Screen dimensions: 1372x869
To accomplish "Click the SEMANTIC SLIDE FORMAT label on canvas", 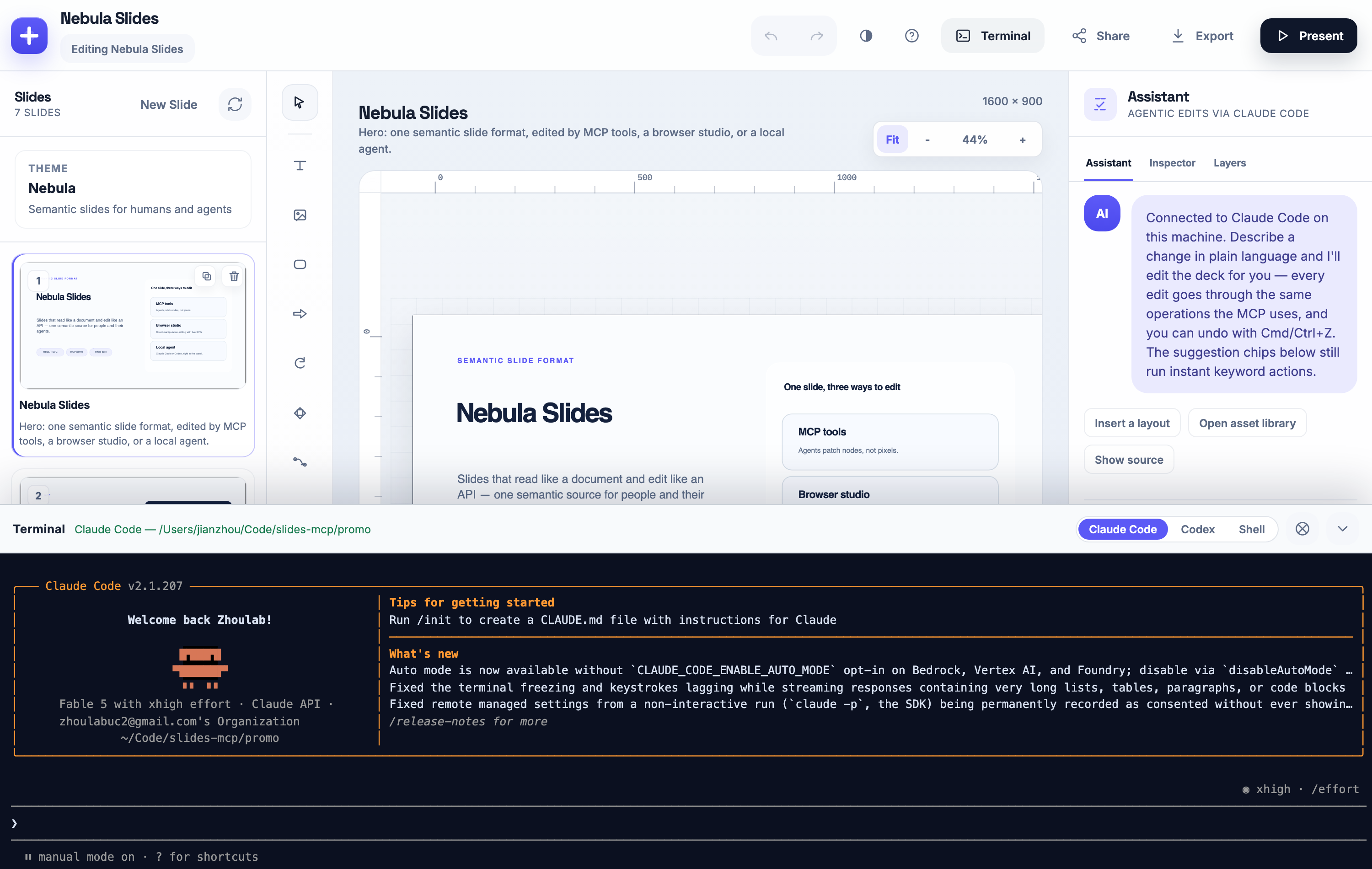I will click(515, 361).
